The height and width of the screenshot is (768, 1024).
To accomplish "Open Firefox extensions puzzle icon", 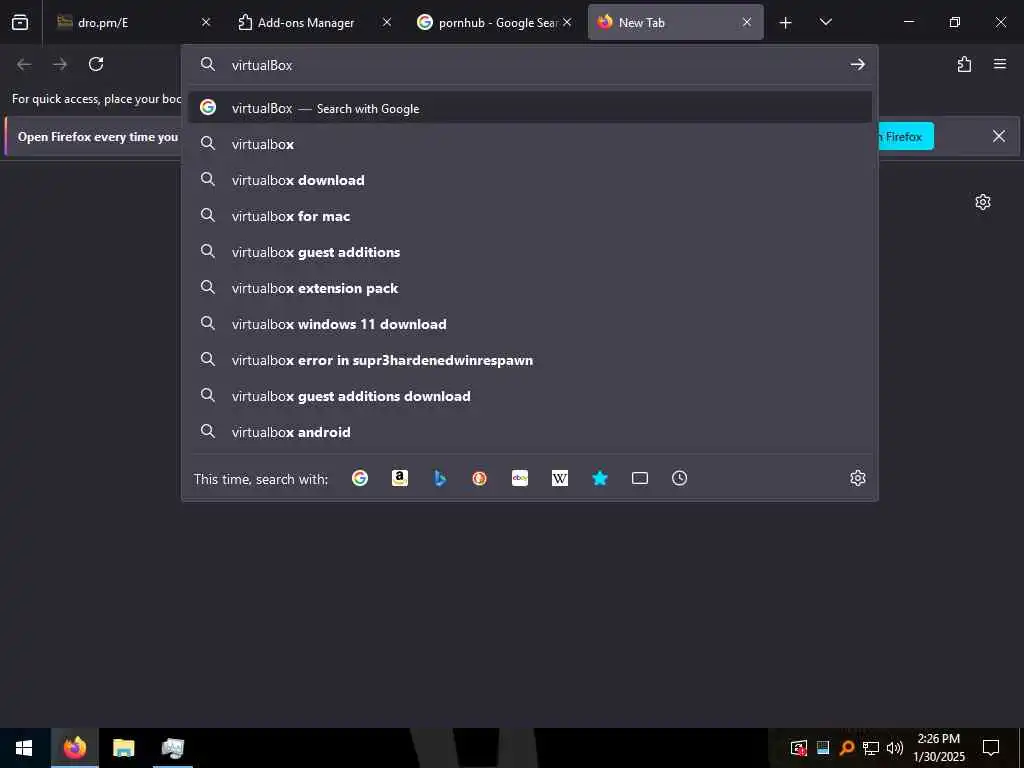I will pos(965,64).
